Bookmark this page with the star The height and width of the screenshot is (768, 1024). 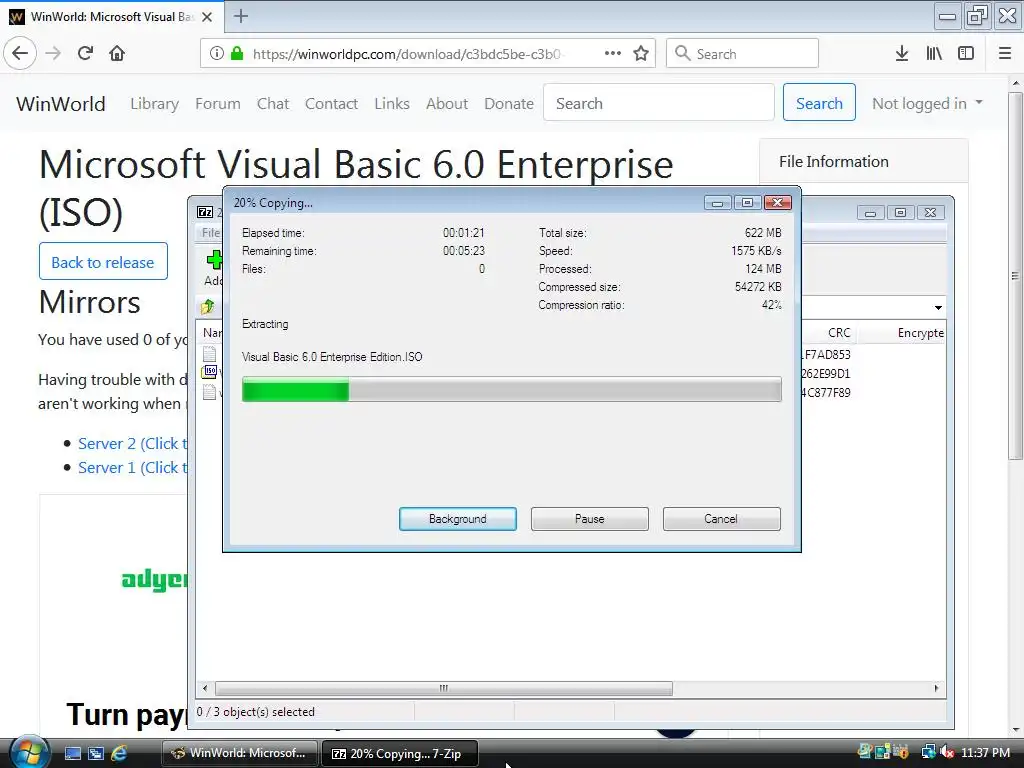tap(641, 54)
